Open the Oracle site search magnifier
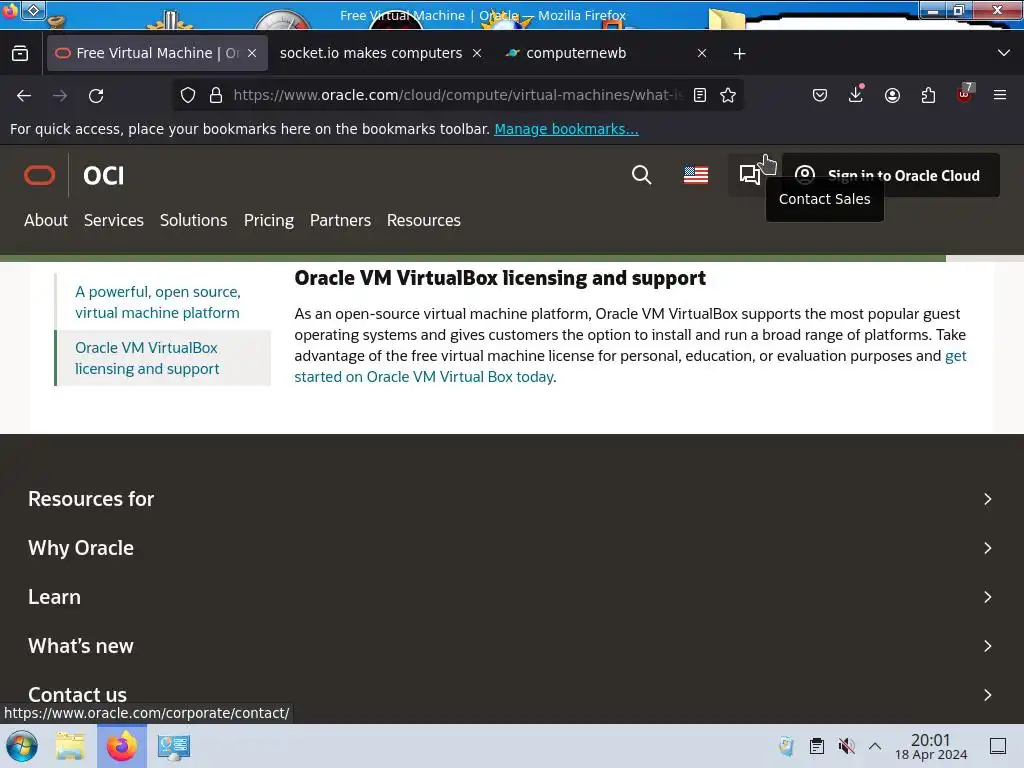1024x768 pixels. pyautogui.click(x=641, y=175)
